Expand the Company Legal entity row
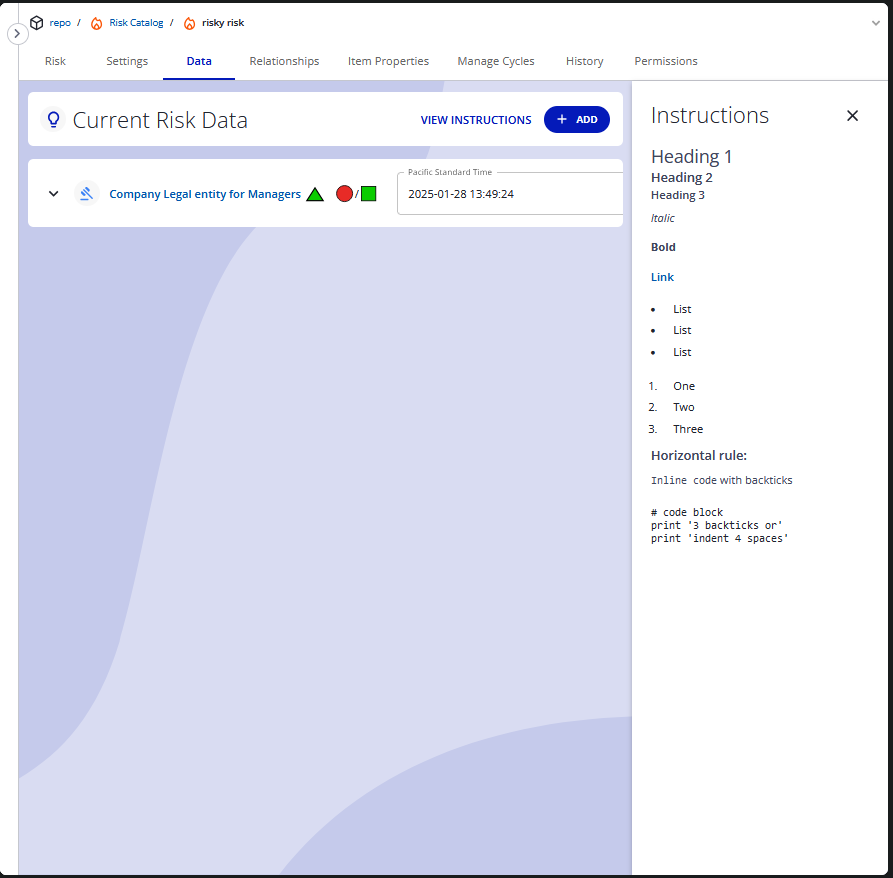The image size is (893, 878). [54, 194]
